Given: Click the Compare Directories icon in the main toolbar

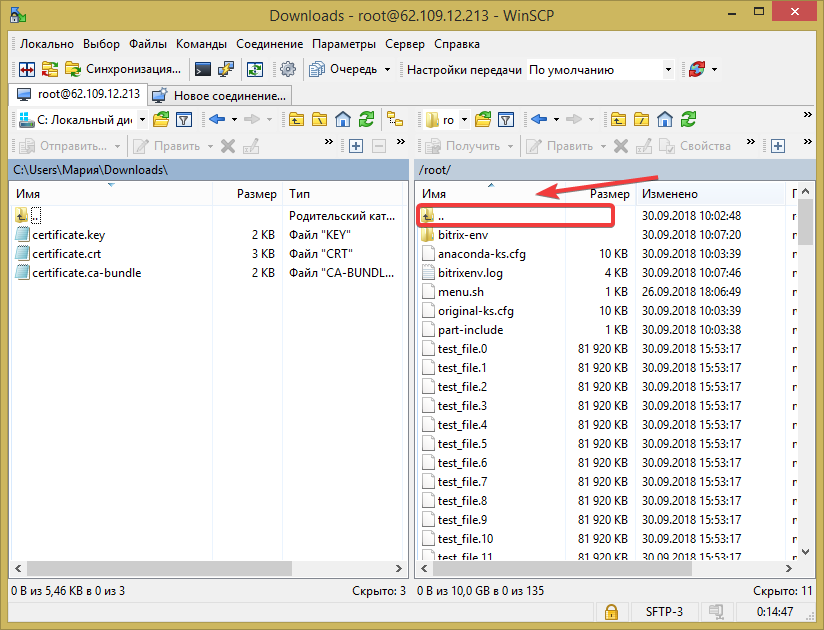Looking at the screenshot, I should (x=27, y=69).
